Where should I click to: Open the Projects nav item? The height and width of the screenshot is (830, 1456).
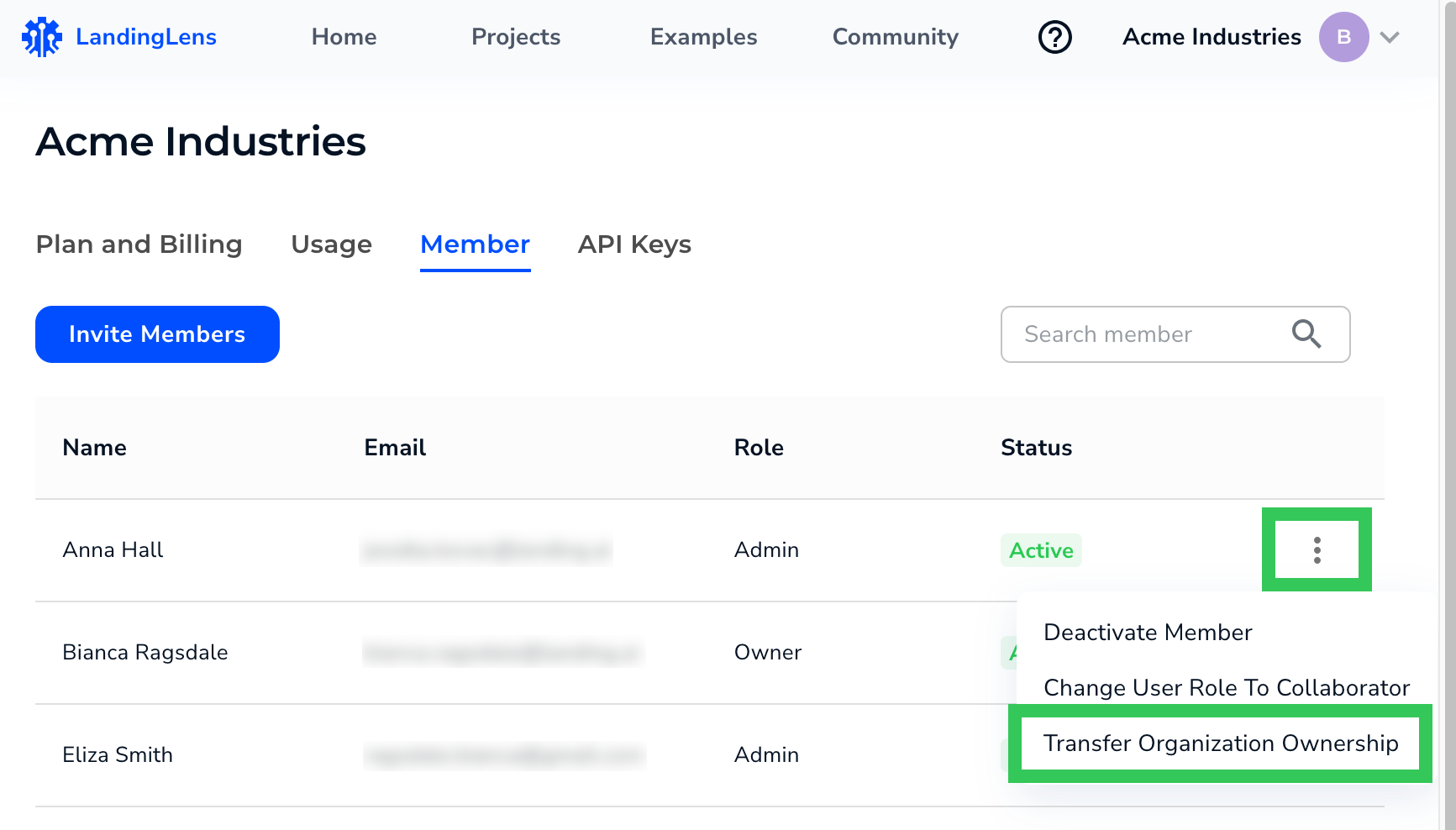point(516,37)
